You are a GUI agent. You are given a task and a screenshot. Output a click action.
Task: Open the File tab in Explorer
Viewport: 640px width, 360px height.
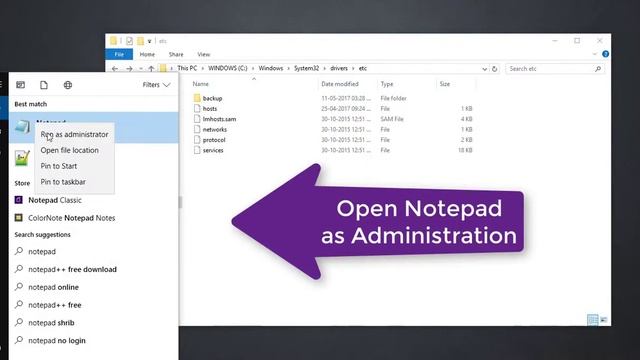pyautogui.click(x=119, y=54)
